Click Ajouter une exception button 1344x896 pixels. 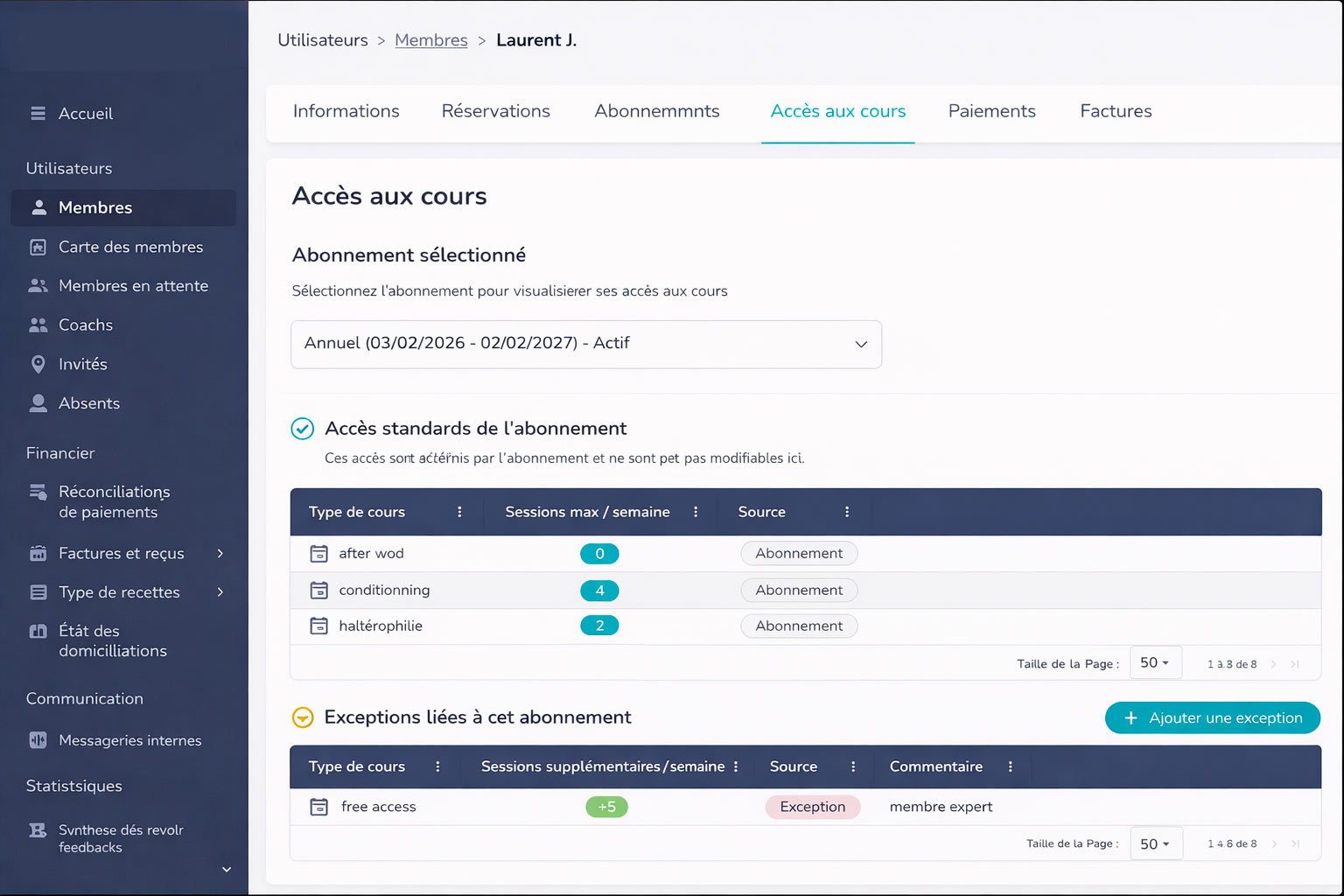click(1213, 717)
